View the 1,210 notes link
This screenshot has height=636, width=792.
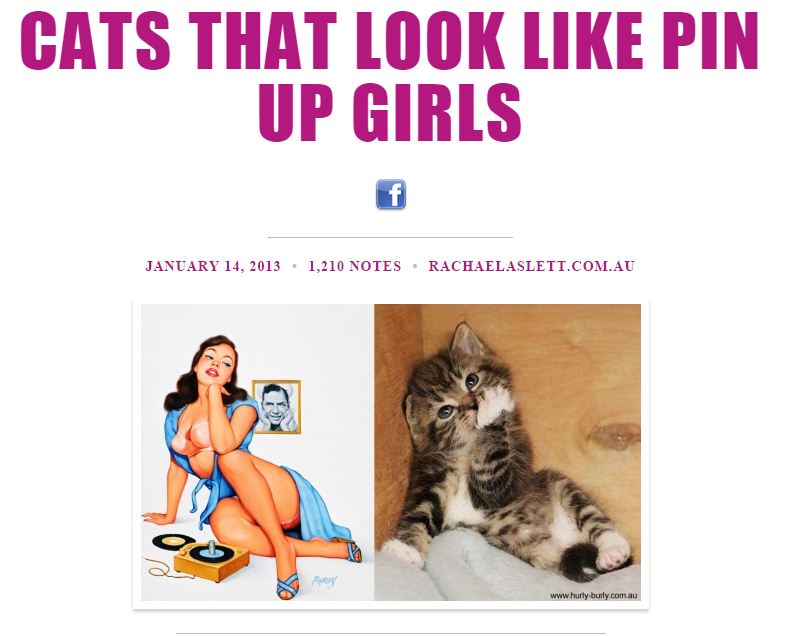click(x=355, y=266)
